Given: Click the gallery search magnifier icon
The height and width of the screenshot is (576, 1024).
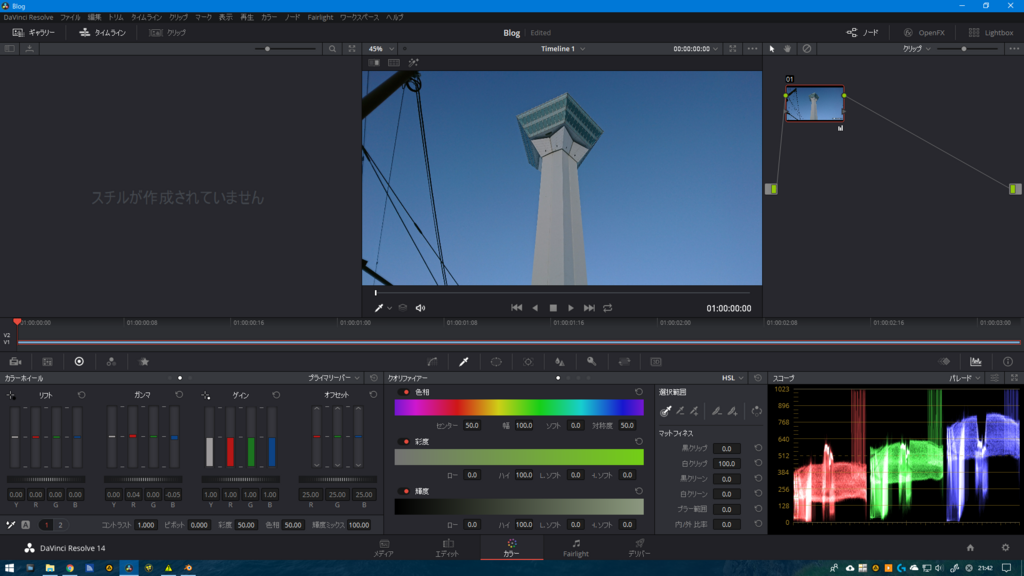Looking at the screenshot, I should pyautogui.click(x=332, y=49).
